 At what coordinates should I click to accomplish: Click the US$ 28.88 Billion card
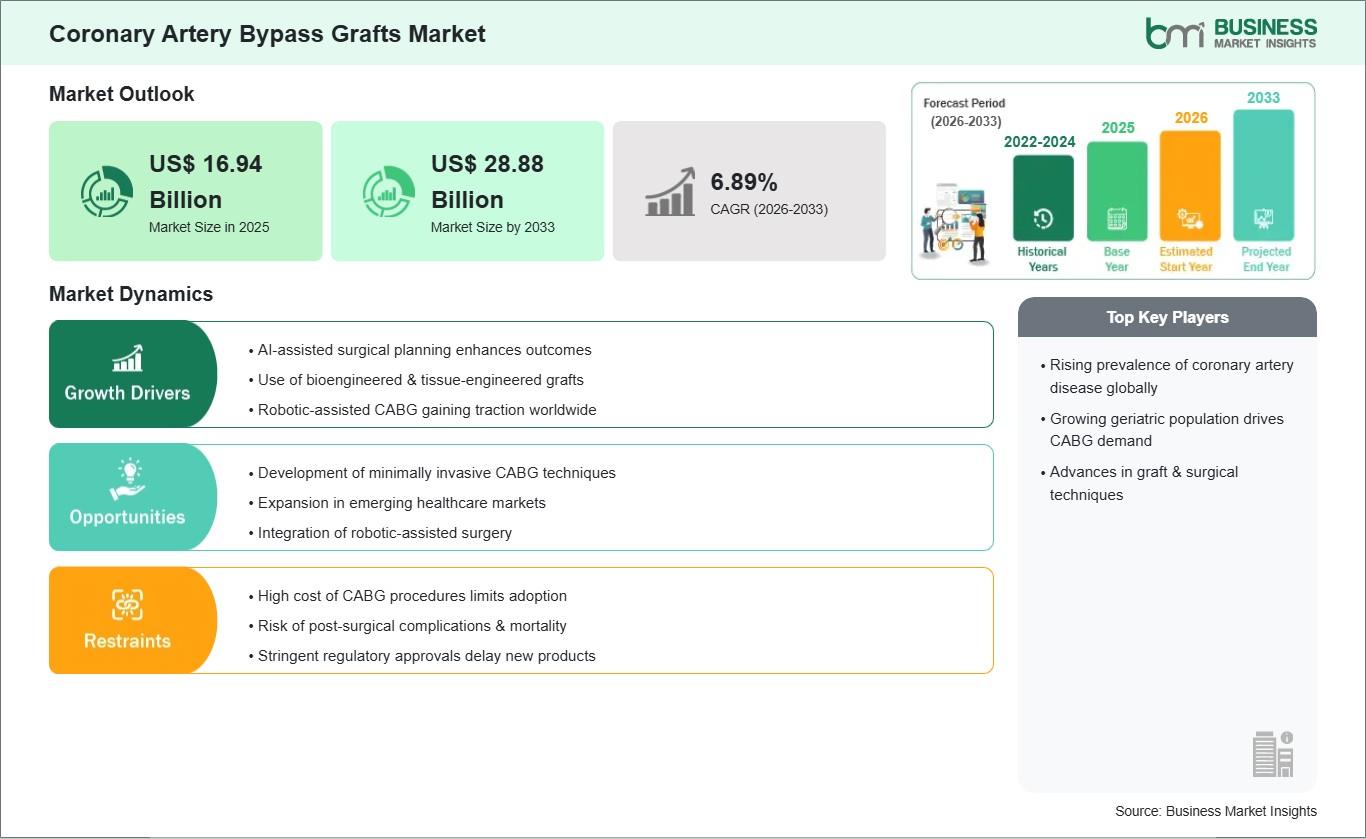tap(467, 191)
